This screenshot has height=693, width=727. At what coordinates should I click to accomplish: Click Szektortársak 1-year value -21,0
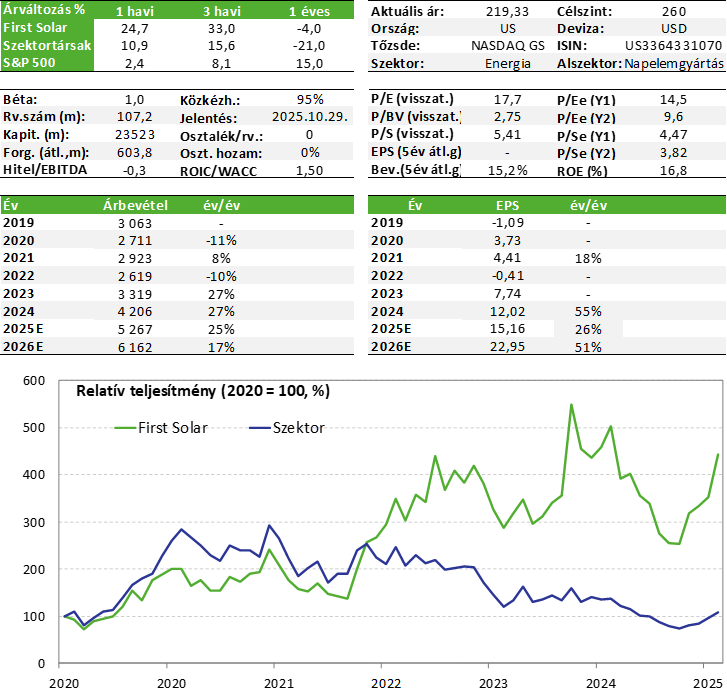click(309, 46)
